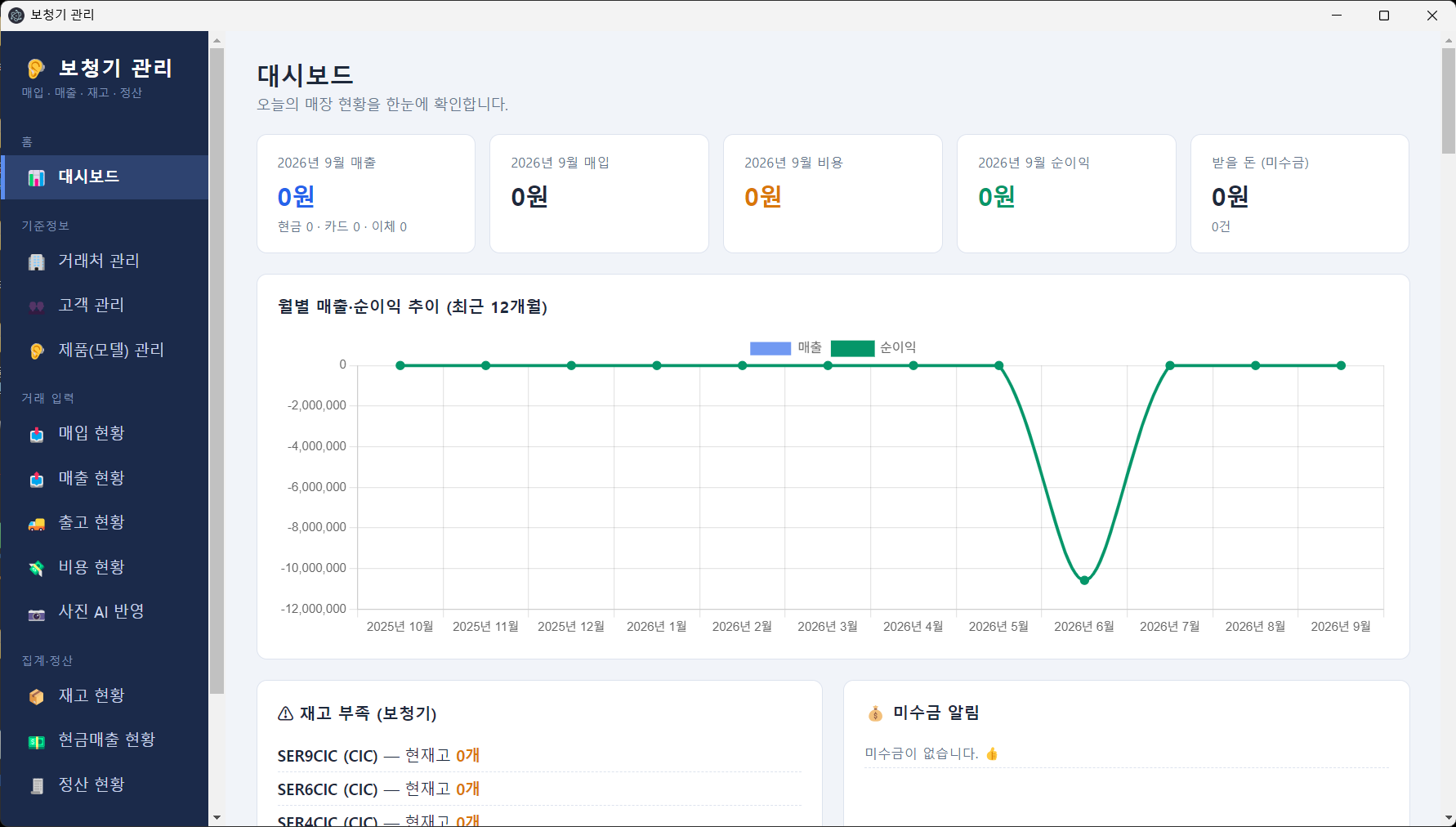Viewport: 1456px width, 827px height.
Task: Open 현금매출 현황 from the sidebar
Action: (x=105, y=740)
